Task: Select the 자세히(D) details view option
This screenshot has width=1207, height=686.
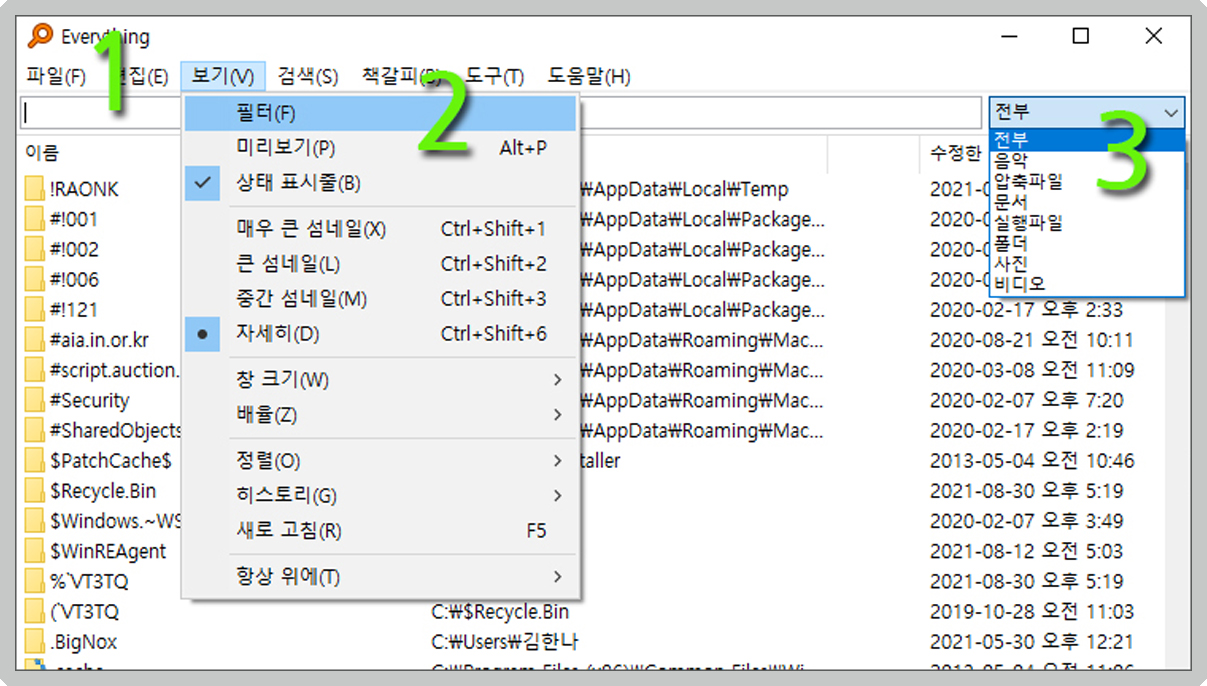Action: pyautogui.click(x=381, y=334)
